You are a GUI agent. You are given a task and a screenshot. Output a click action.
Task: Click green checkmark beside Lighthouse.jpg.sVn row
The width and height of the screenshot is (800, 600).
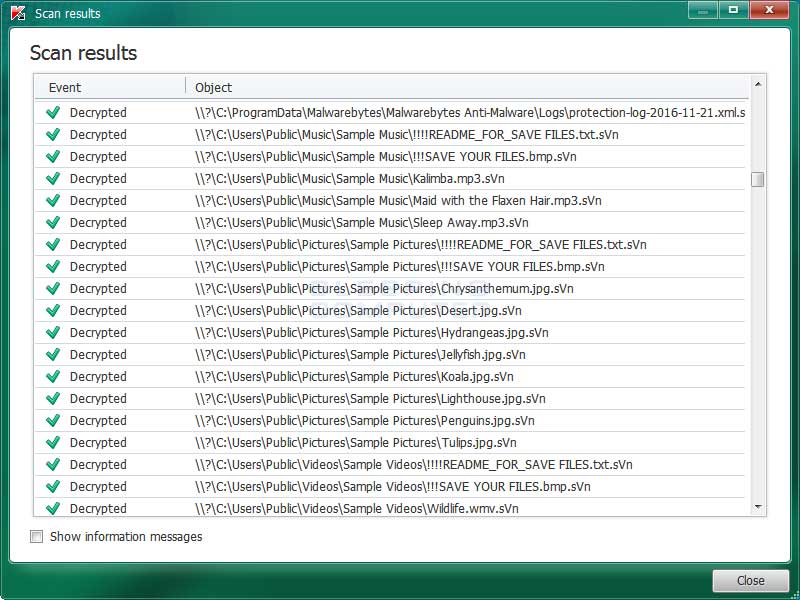[53, 398]
